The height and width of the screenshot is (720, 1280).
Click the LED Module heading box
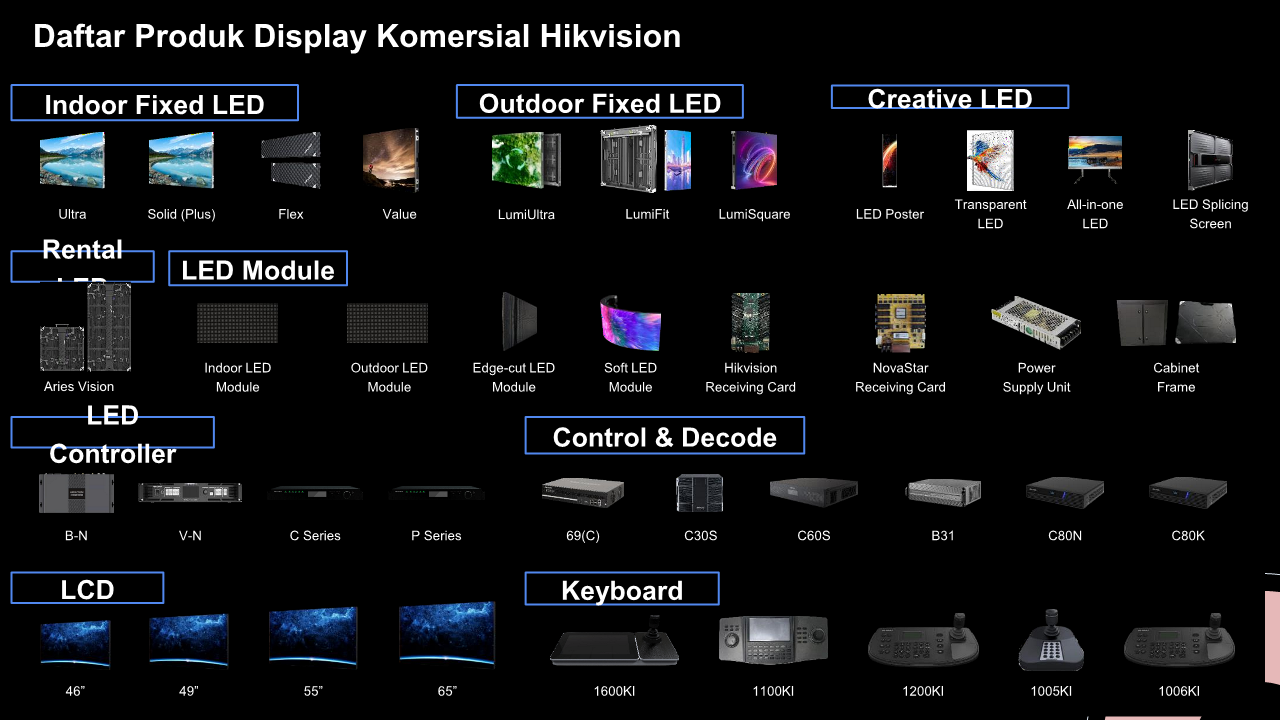258,269
